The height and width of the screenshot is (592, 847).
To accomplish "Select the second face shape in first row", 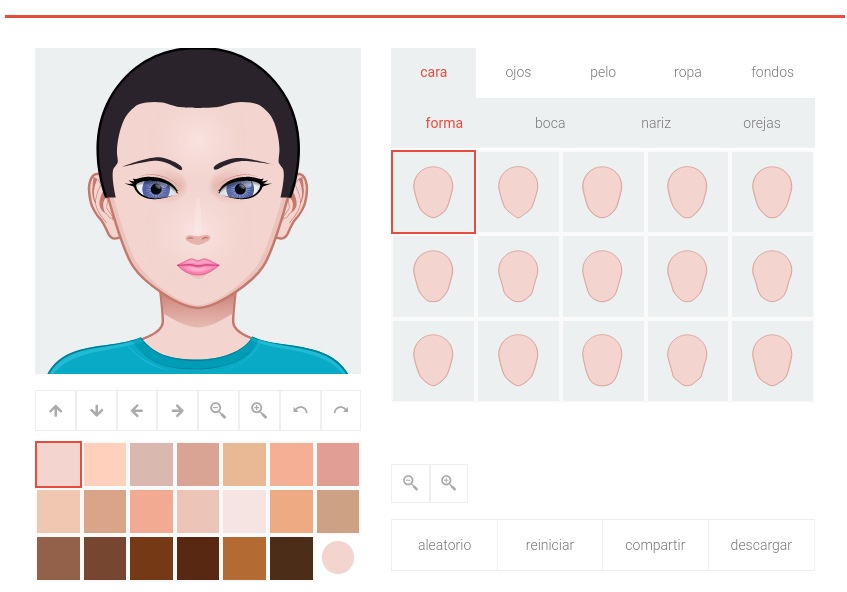I will (518, 192).
